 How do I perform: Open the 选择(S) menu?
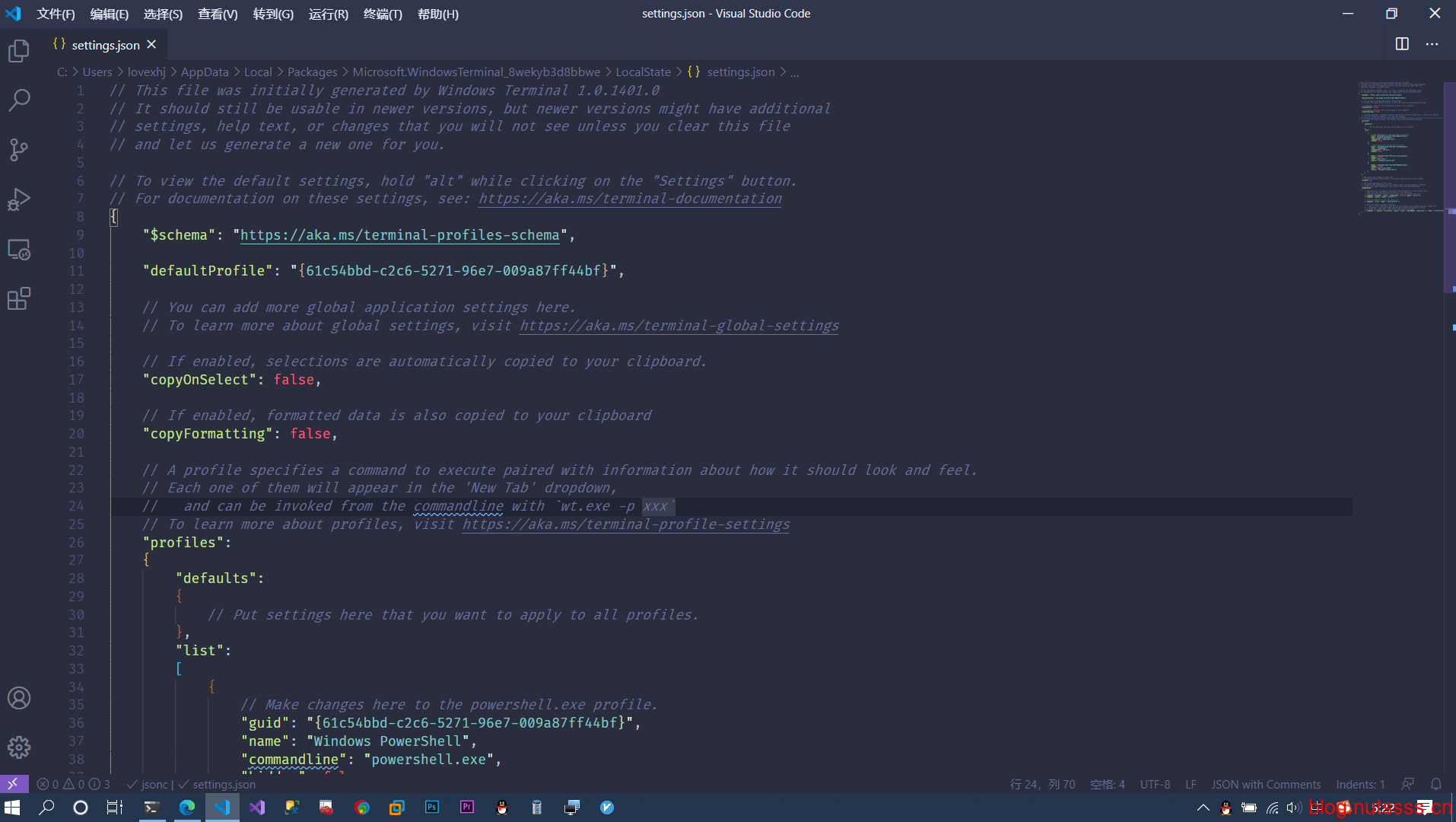[163, 14]
